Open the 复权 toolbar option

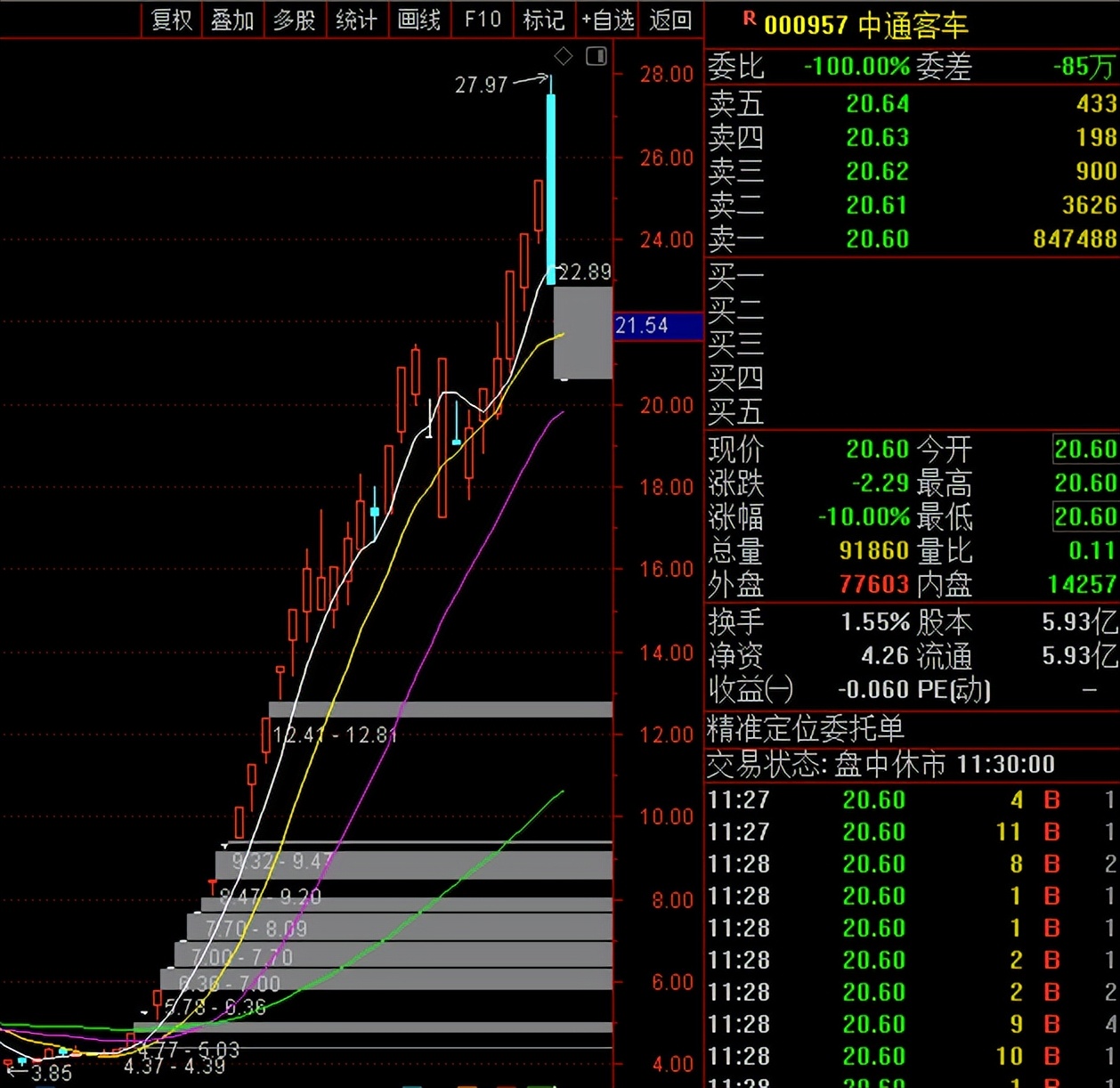(172, 20)
